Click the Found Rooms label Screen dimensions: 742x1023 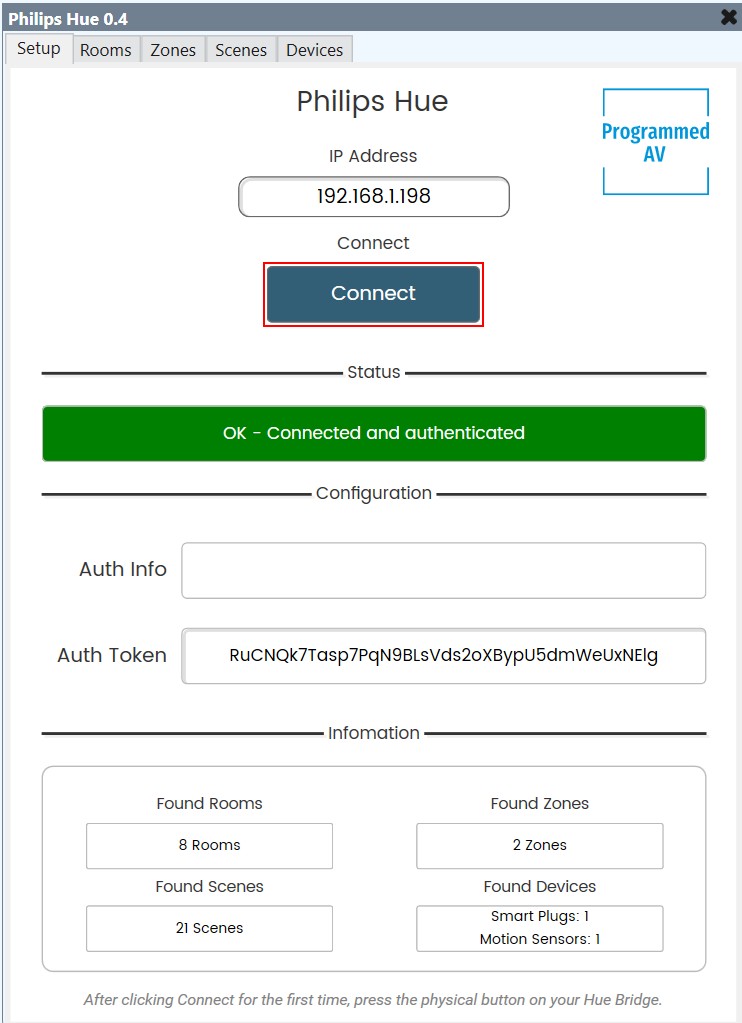click(209, 804)
